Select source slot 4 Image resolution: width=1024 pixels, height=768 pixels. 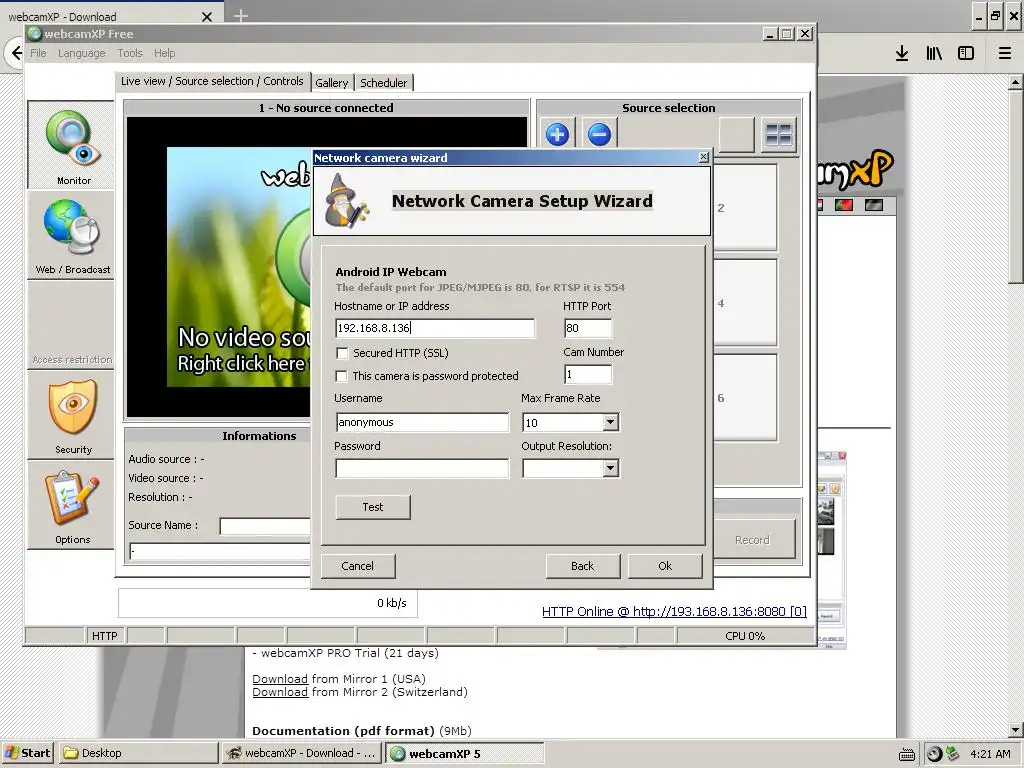[x=745, y=303]
